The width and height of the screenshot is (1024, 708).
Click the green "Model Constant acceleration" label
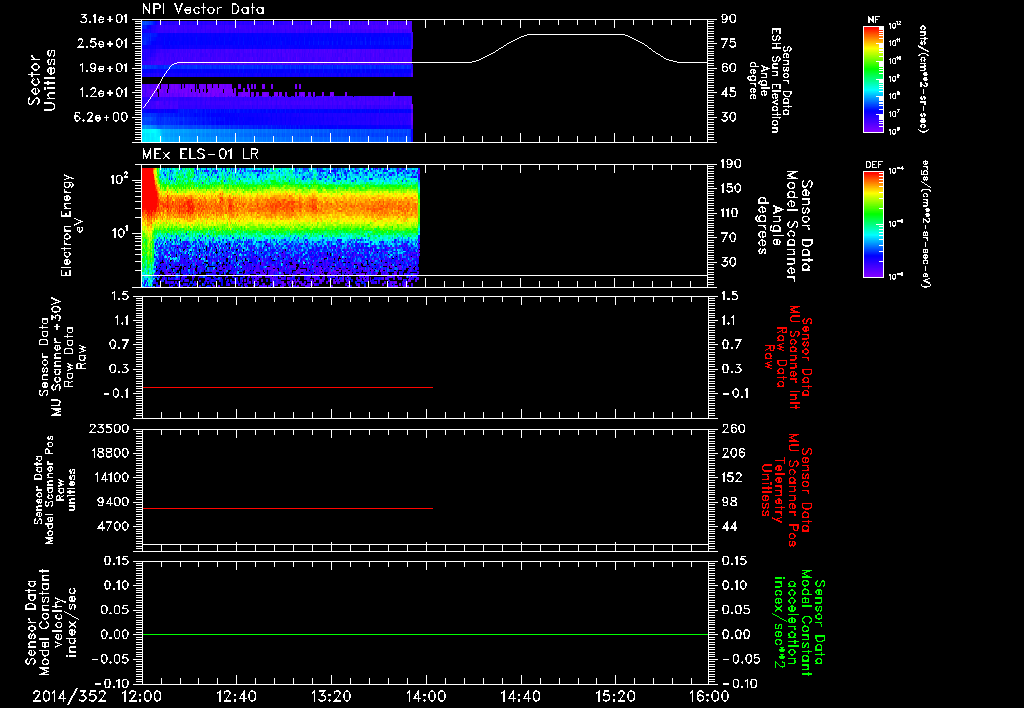[798, 624]
